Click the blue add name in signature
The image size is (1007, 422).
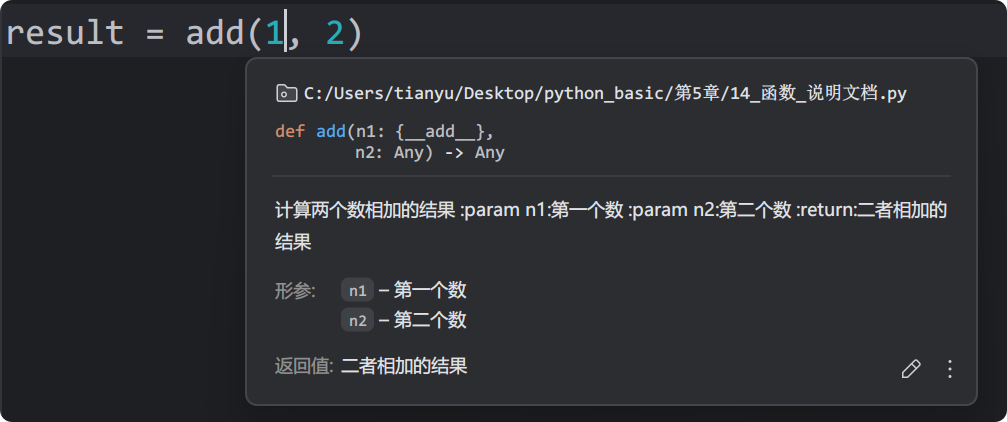(331, 132)
